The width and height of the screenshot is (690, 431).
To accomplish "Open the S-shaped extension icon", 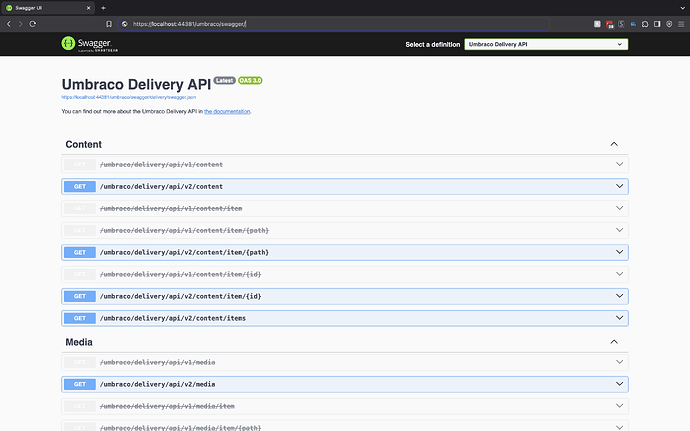I will pyautogui.click(x=621, y=24).
